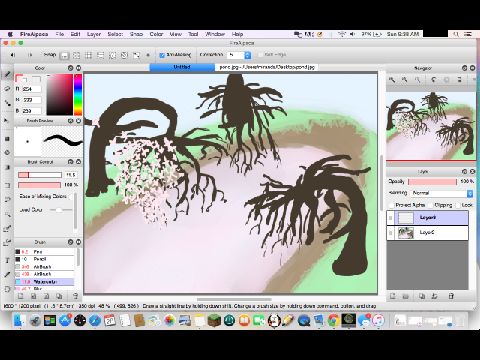Zoom out using Navigator magnifier

pyautogui.click(x=404, y=80)
